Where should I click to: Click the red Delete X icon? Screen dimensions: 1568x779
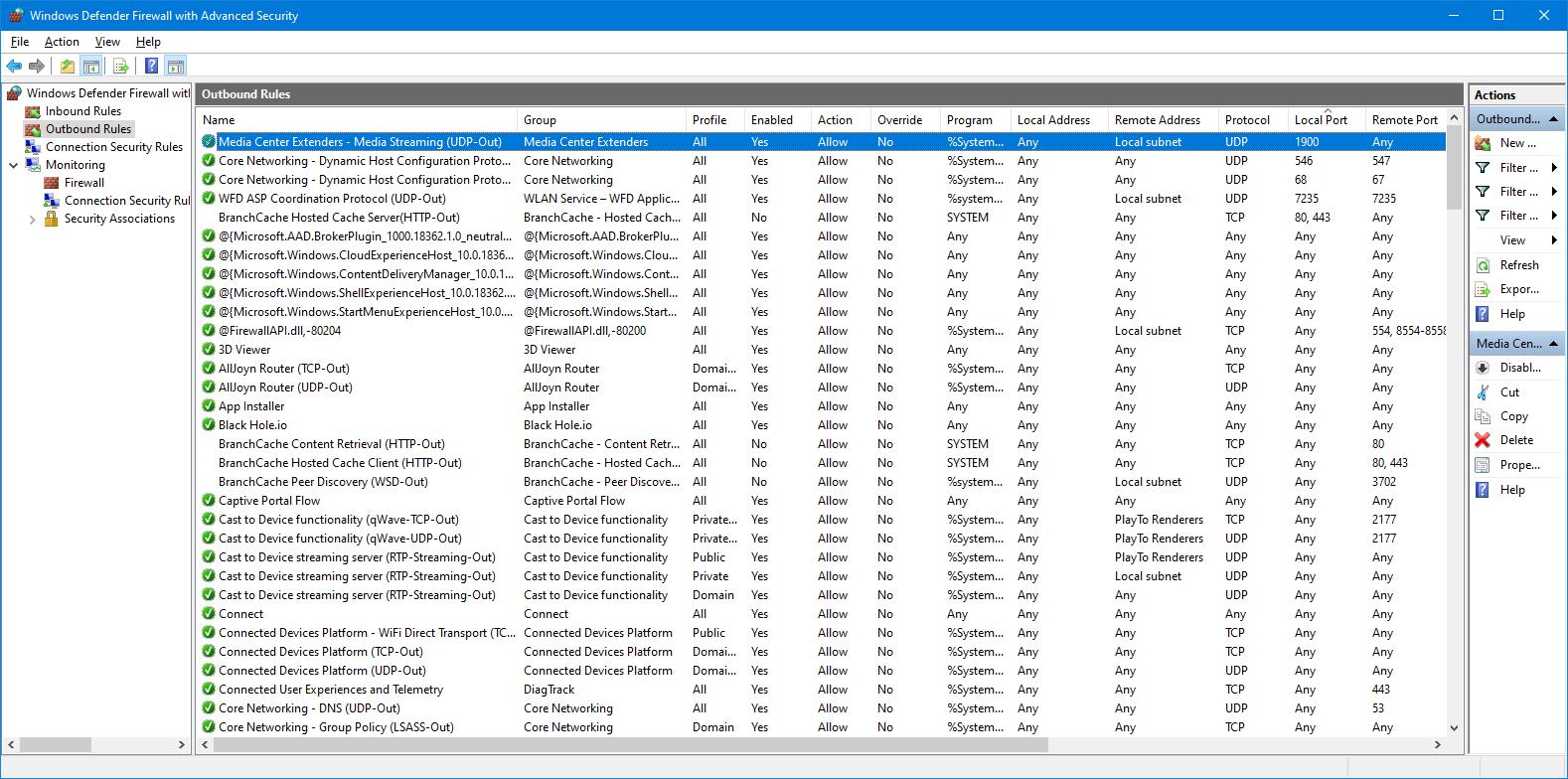pyautogui.click(x=1483, y=440)
